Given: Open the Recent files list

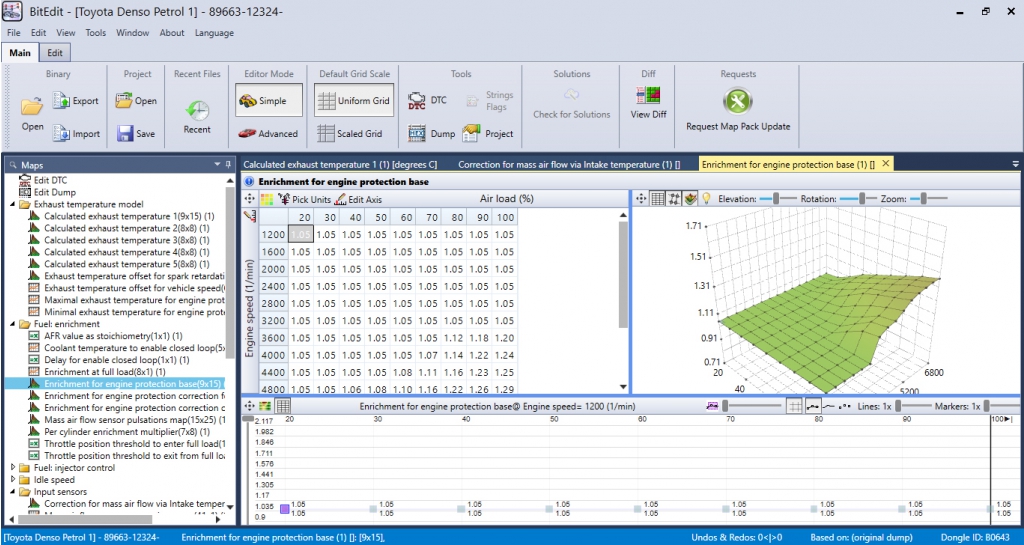Looking at the screenshot, I should click(197, 117).
